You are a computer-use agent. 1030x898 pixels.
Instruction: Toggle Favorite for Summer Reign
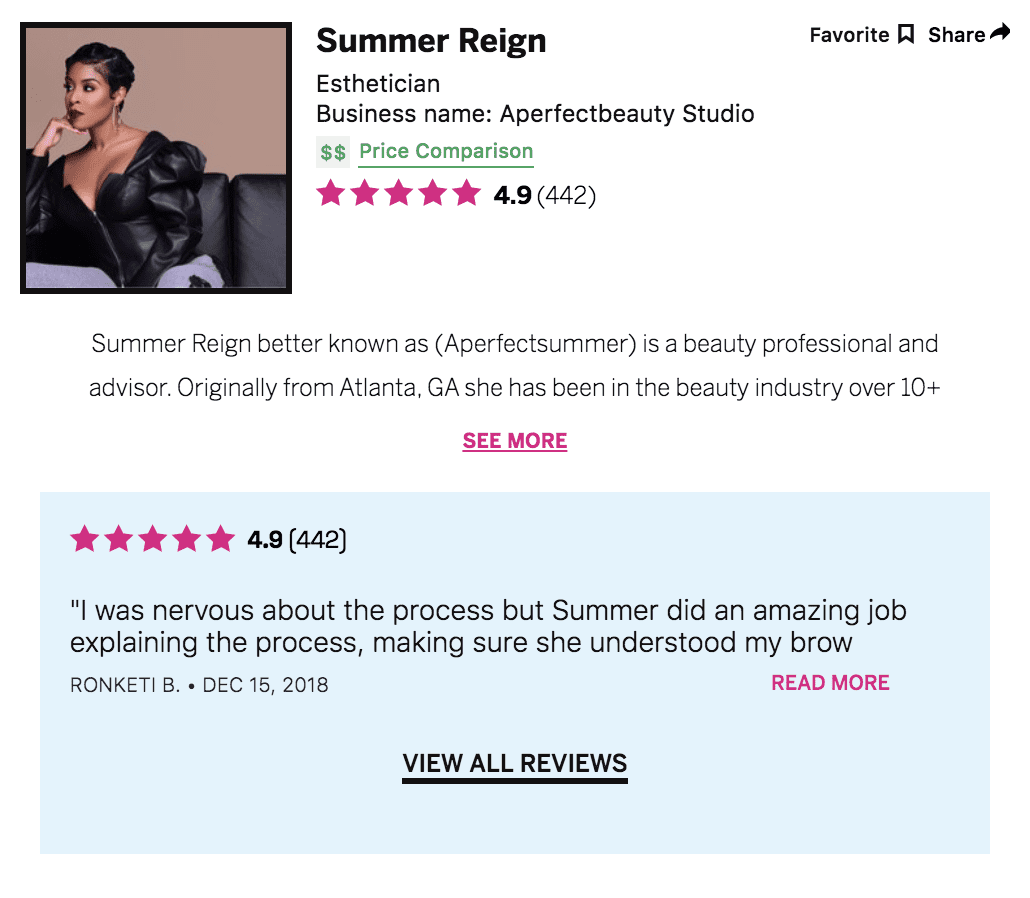click(850, 35)
